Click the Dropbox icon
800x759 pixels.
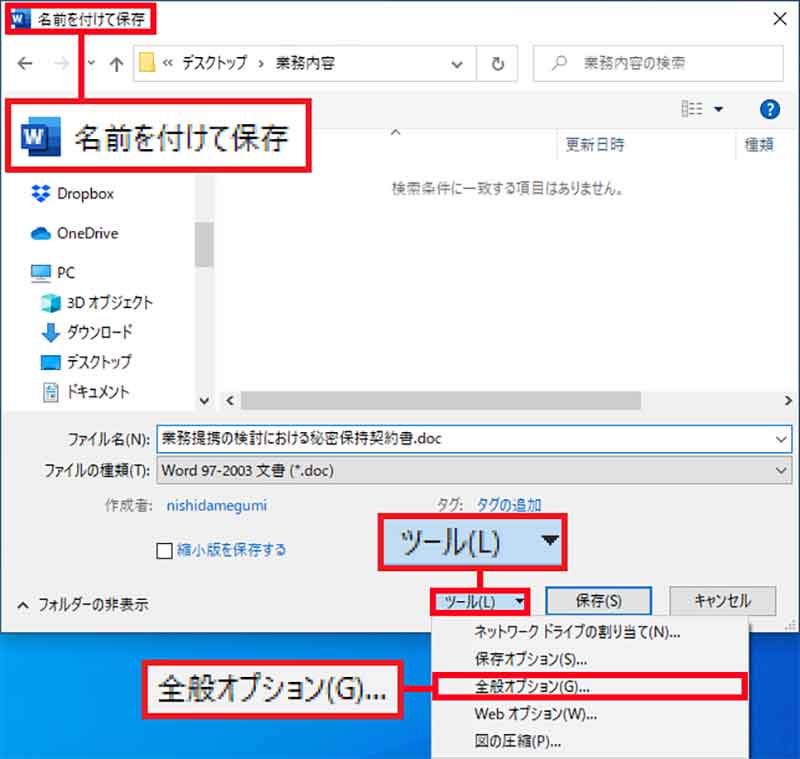tap(41, 194)
